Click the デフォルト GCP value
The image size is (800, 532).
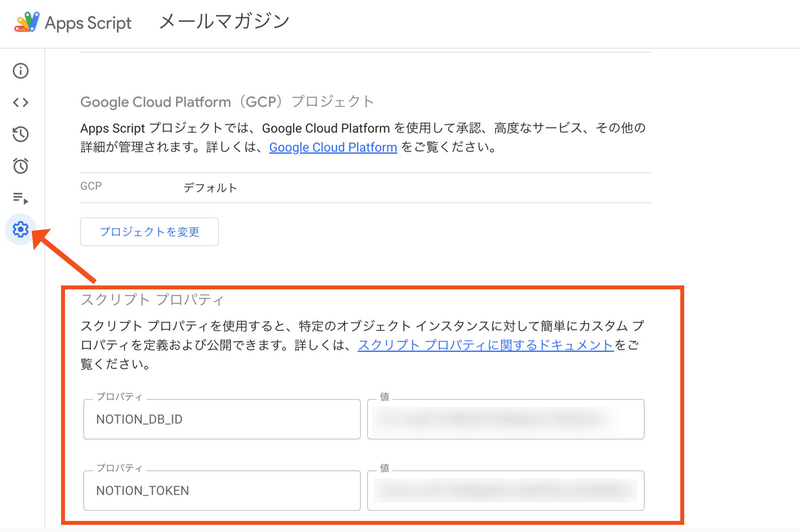210,188
